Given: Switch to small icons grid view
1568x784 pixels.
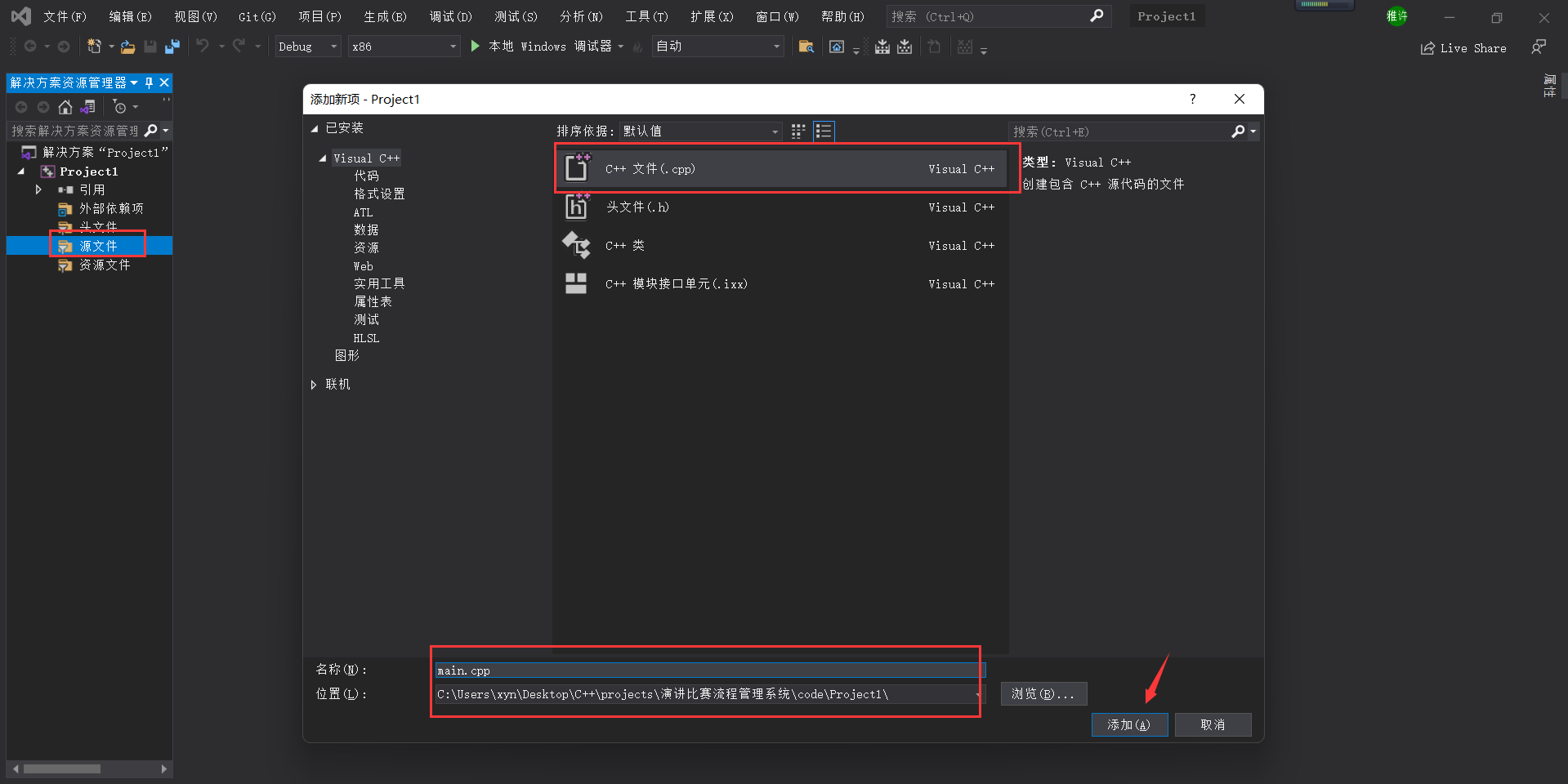Looking at the screenshot, I should (798, 131).
